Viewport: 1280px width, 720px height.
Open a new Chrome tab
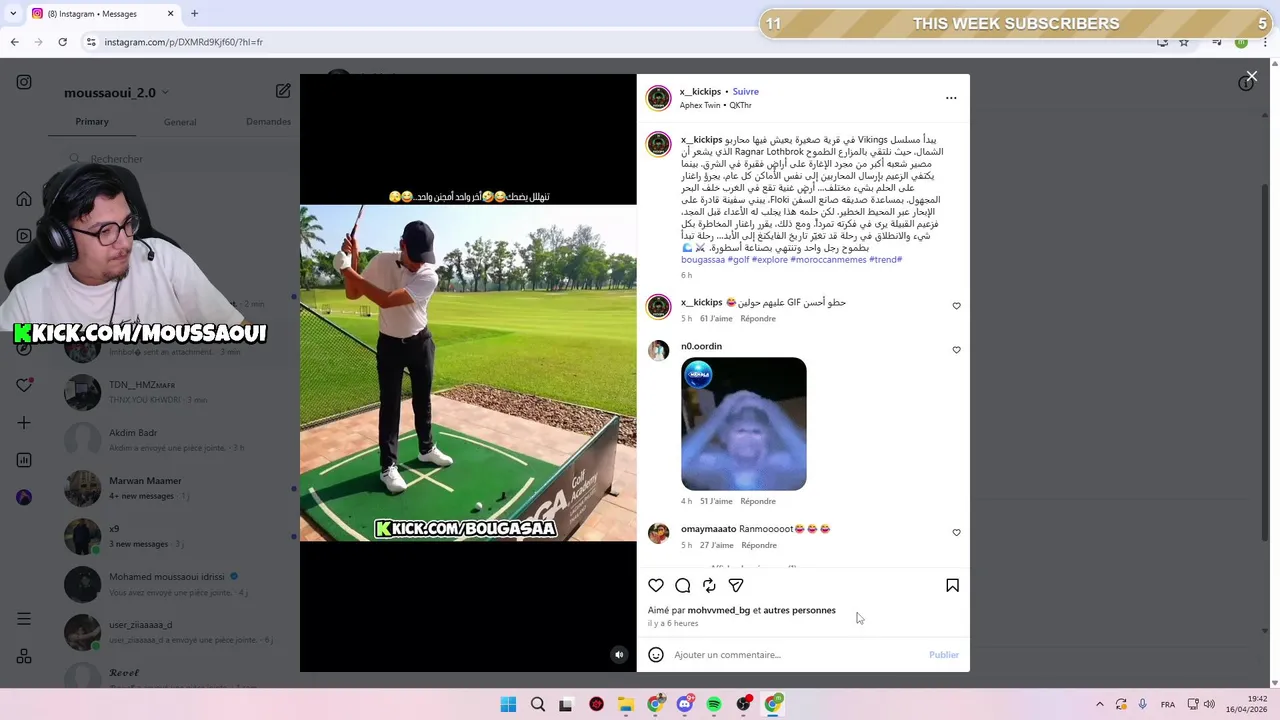[194, 14]
